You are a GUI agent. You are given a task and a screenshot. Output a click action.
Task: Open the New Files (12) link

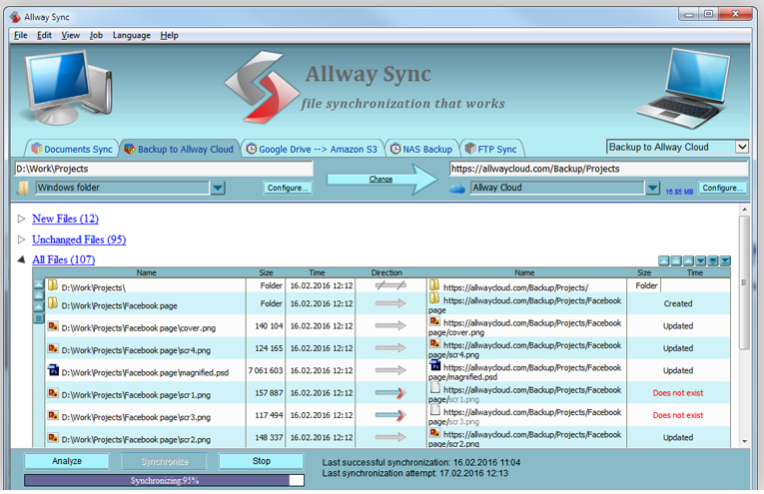coord(65,219)
